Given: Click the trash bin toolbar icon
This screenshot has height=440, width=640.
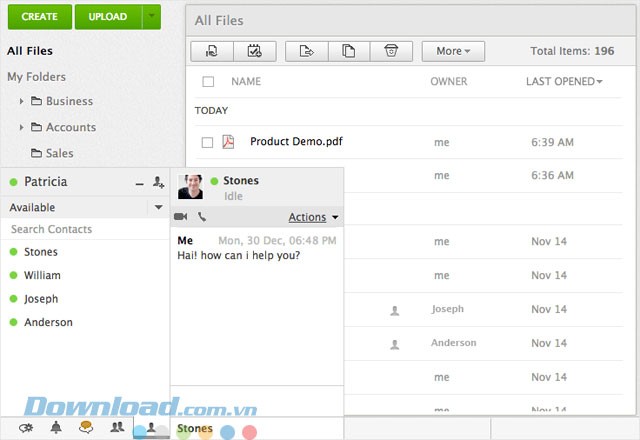Looking at the screenshot, I should 391,51.
